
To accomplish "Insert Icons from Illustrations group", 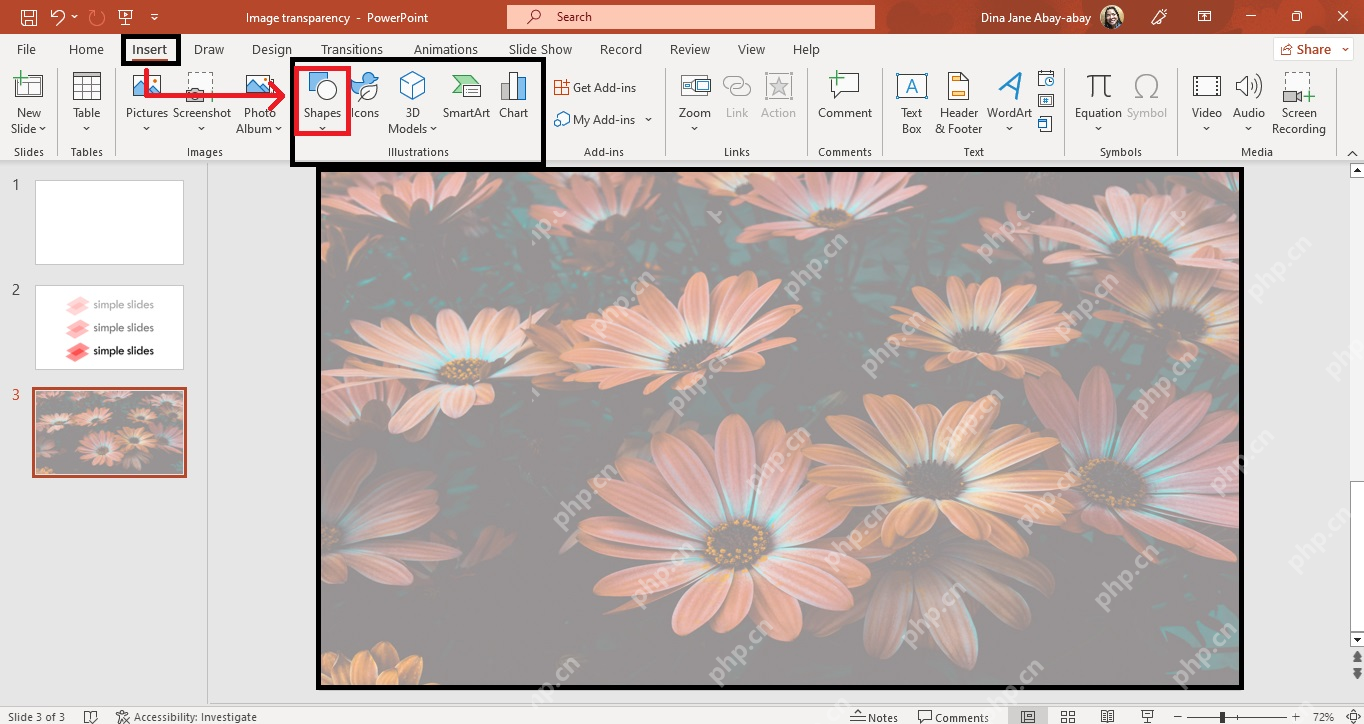I will pos(366,97).
